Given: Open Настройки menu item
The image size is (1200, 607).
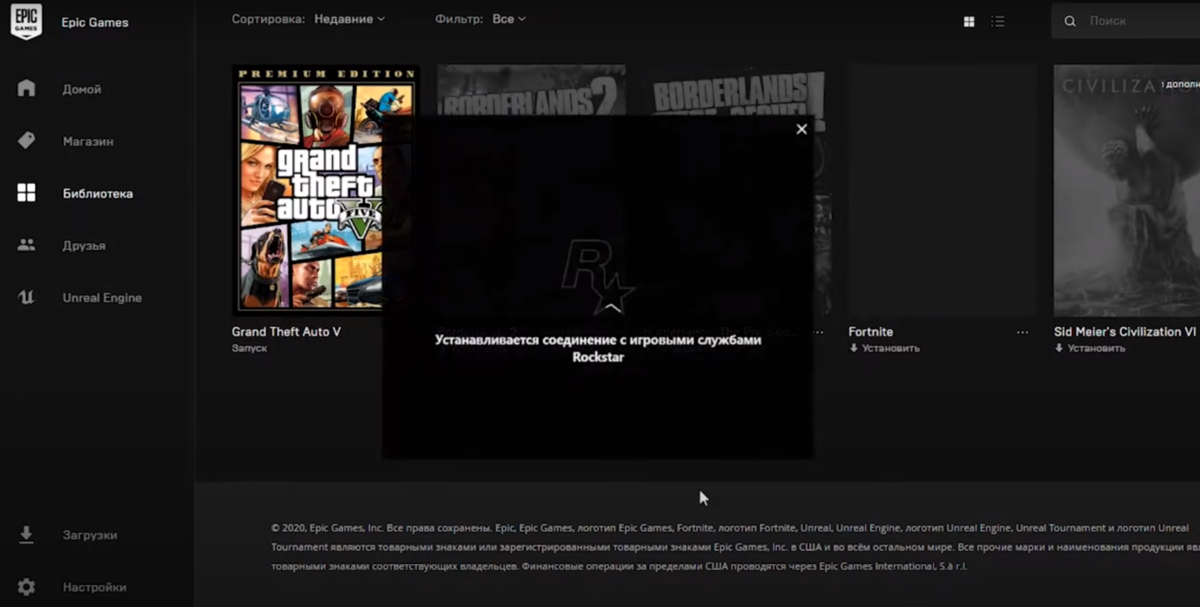Looking at the screenshot, I should tap(94, 587).
